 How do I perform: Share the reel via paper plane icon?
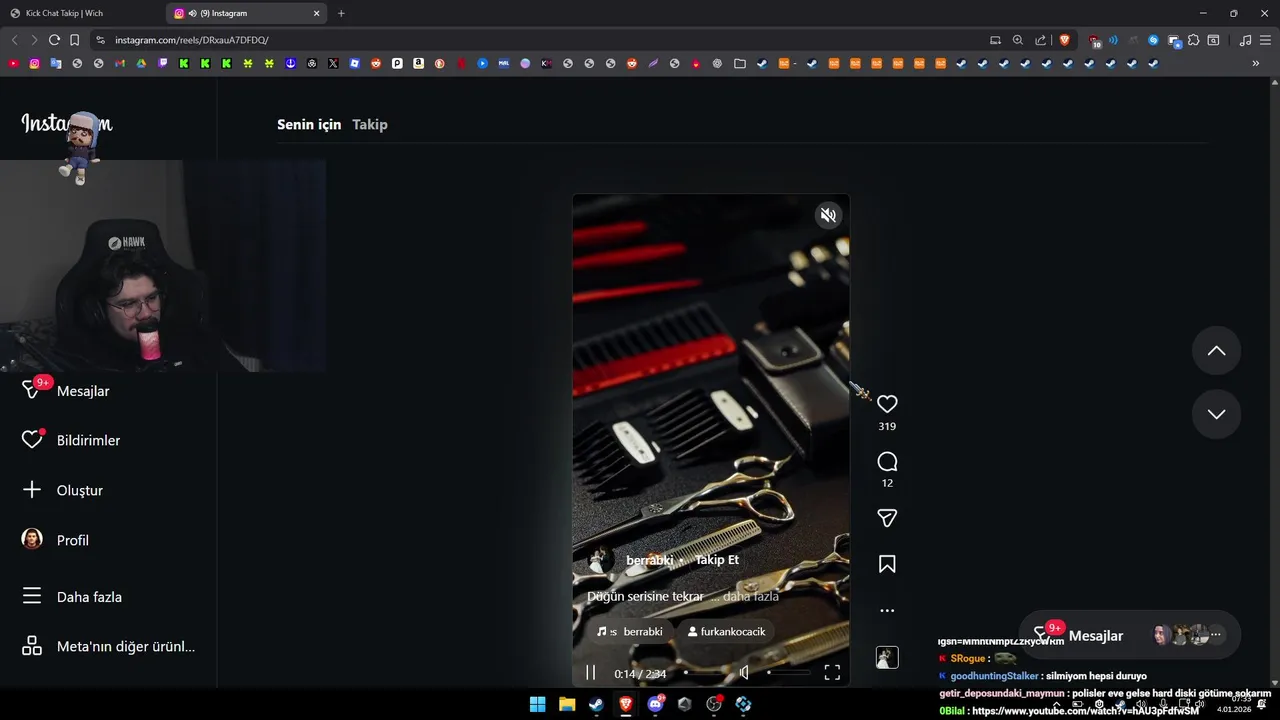pyautogui.click(x=887, y=518)
